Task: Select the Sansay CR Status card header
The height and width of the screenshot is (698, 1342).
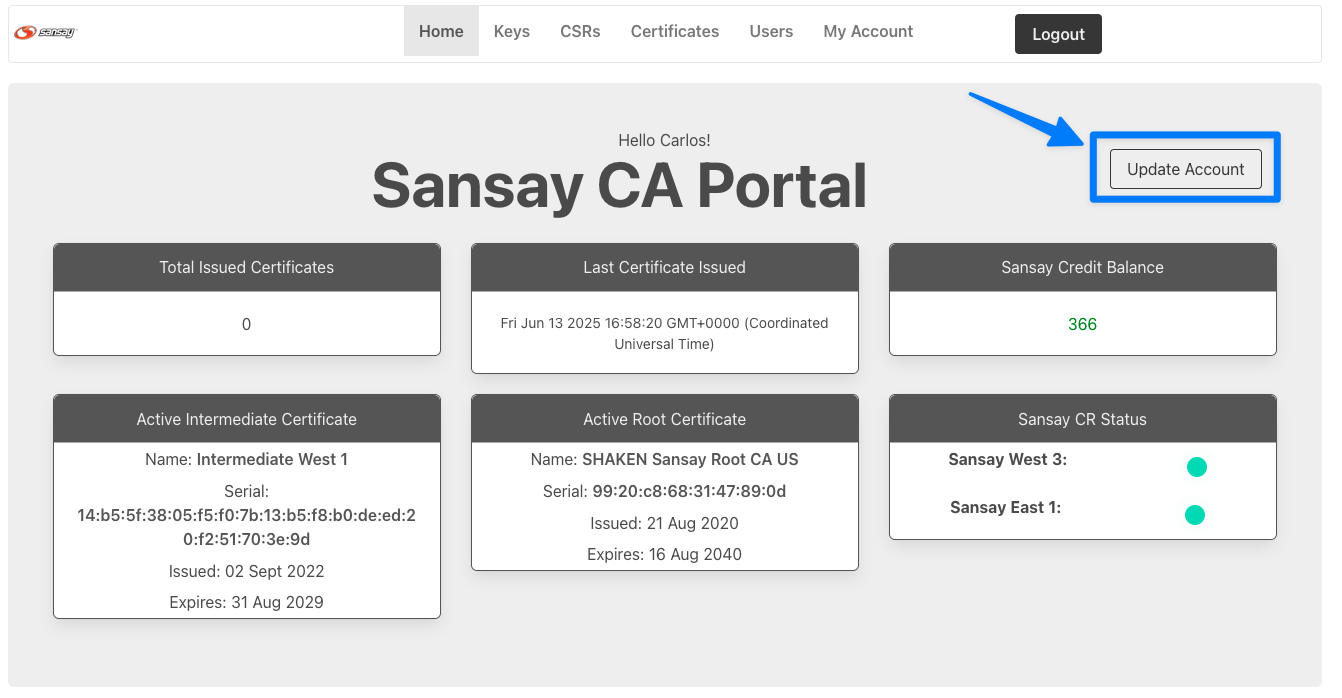Action: [1083, 420]
